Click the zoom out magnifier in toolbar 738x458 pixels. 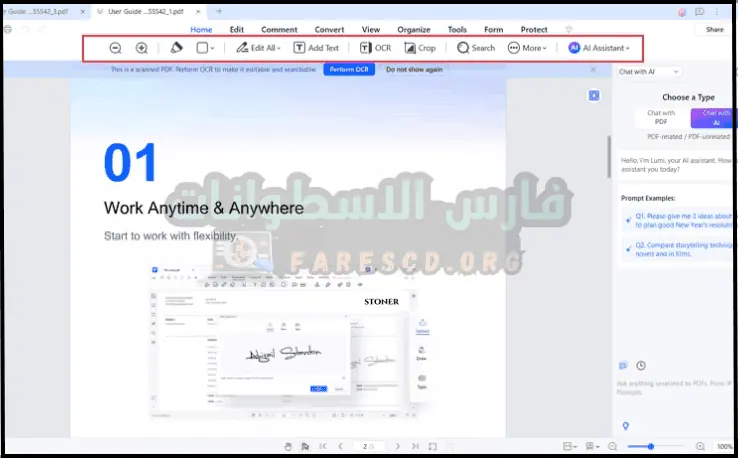(116, 48)
